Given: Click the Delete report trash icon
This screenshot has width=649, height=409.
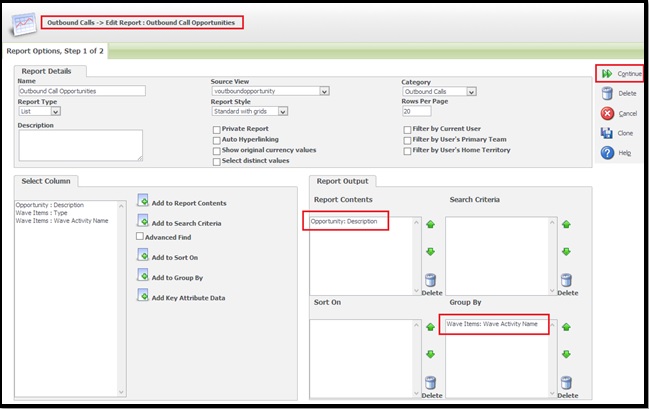Looking at the screenshot, I should pyautogui.click(x=607, y=94).
